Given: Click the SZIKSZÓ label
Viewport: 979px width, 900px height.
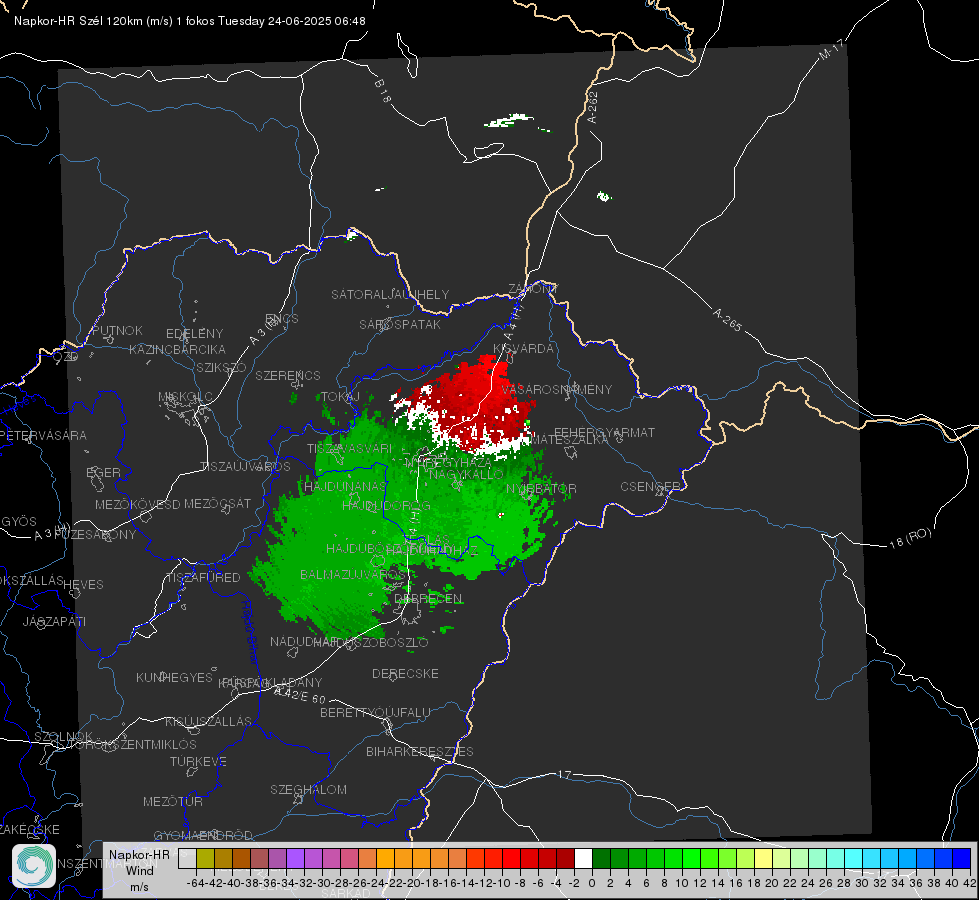Looking at the screenshot, I should coord(222,368).
